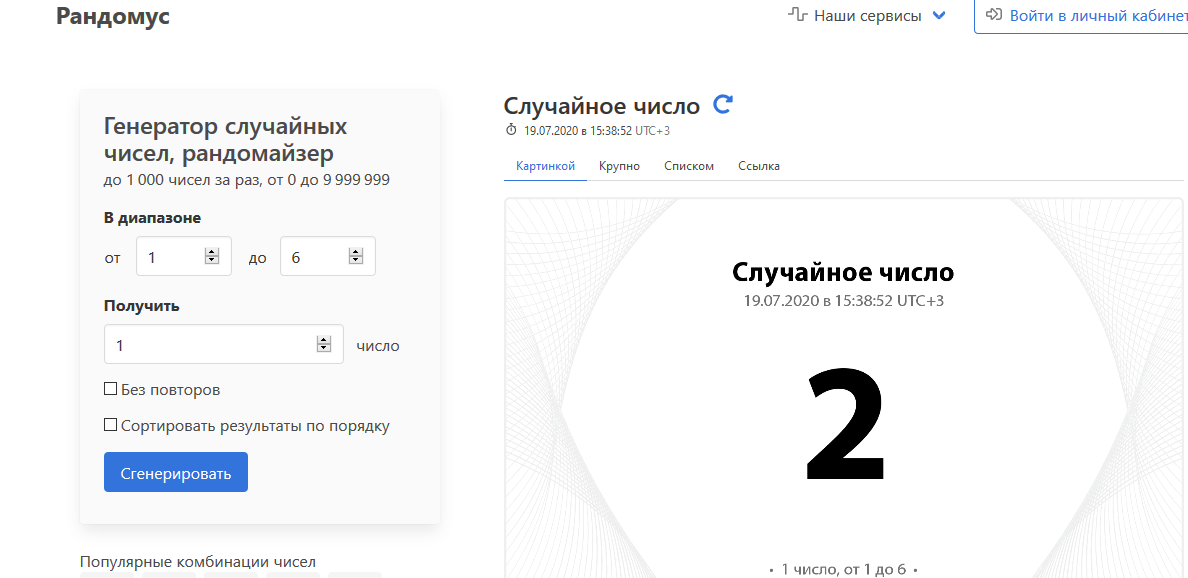Expand the Наши сервисы dropdown chevron
This screenshot has height=578, width=1188.
(x=939, y=15)
